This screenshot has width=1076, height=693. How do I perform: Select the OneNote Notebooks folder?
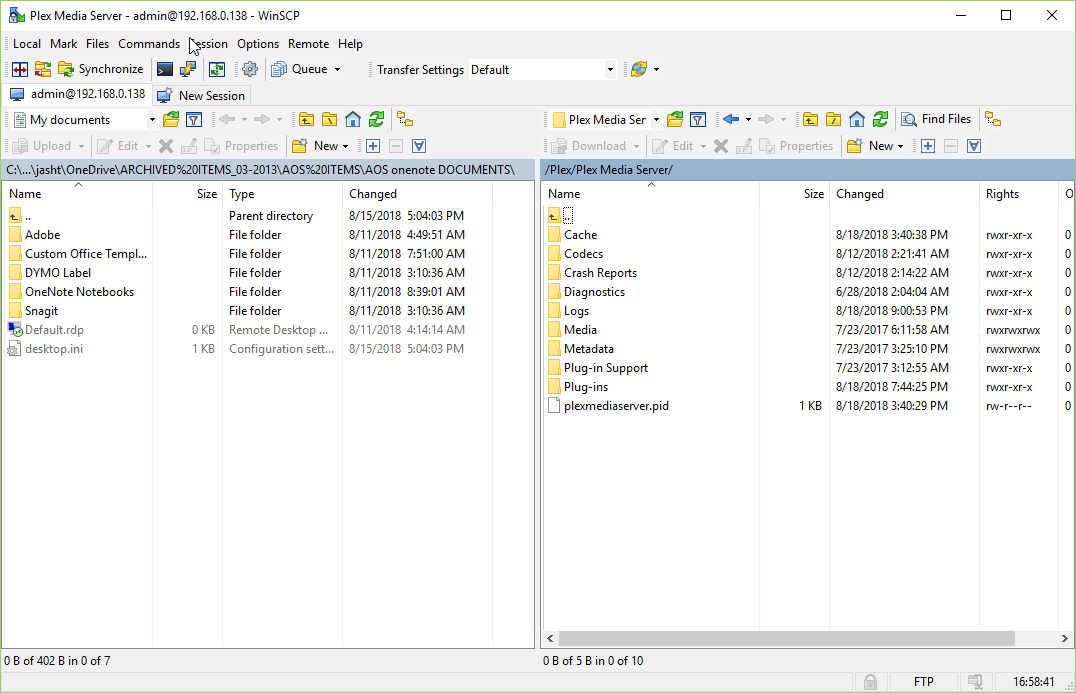point(80,292)
